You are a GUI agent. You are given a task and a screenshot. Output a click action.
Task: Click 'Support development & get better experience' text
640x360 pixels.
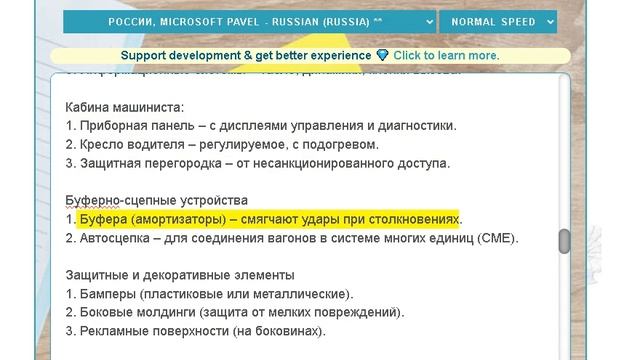coord(246,56)
